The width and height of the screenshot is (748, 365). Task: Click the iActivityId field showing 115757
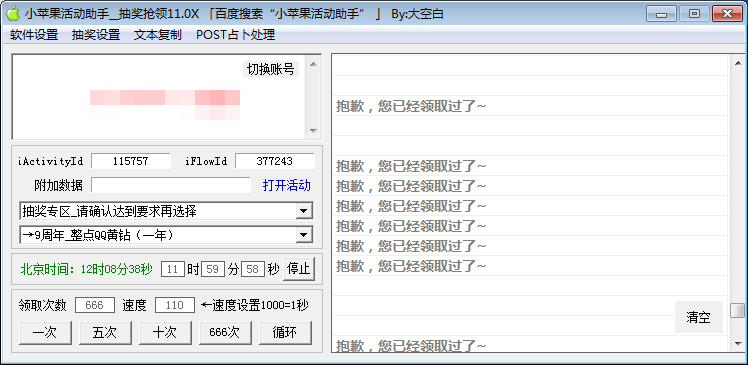click(131, 161)
